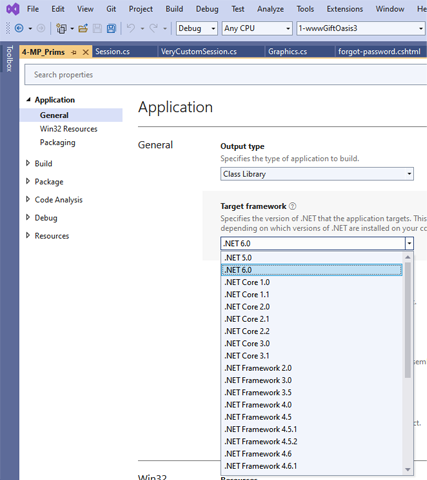The image size is (427, 480).
Task: Choose .NET Framework 3.5
Action: pos(312,392)
